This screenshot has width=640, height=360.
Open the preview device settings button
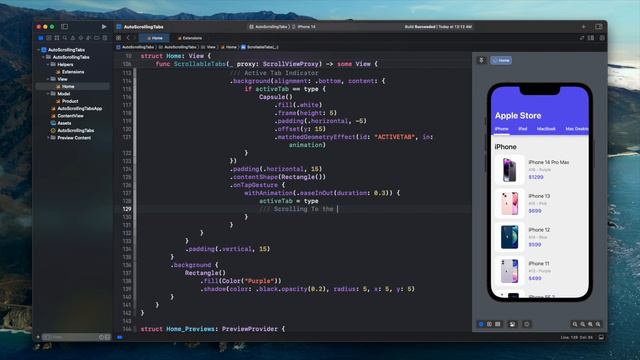(512, 324)
